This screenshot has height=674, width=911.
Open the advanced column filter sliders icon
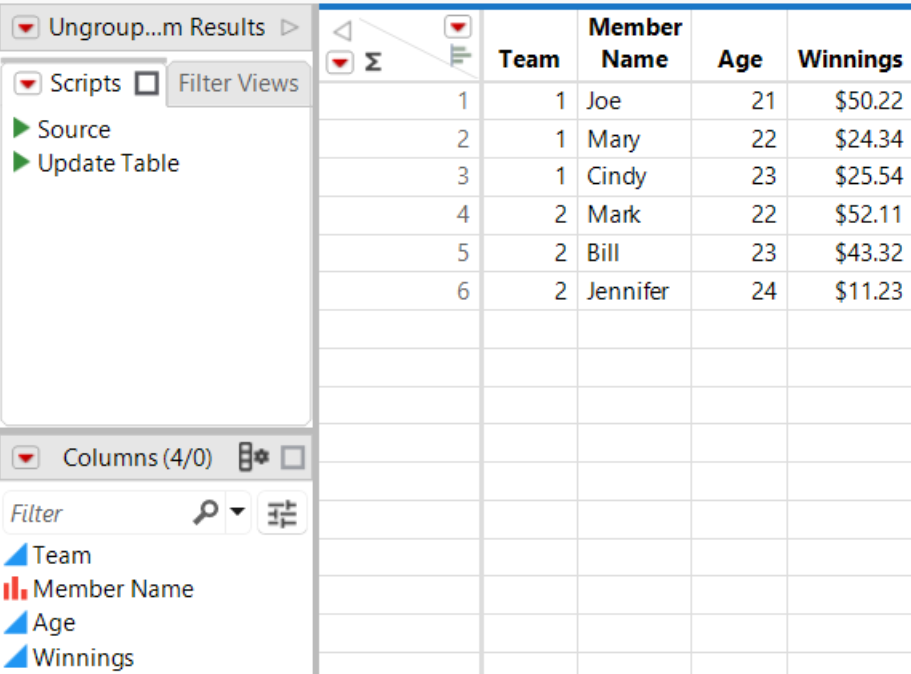(x=282, y=513)
